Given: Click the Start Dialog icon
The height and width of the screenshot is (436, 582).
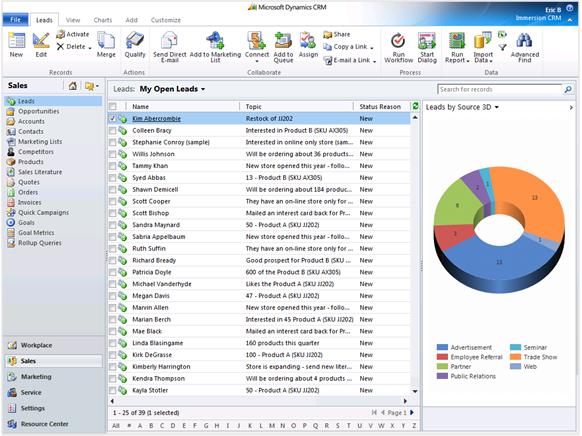Looking at the screenshot, I should point(427,40).
